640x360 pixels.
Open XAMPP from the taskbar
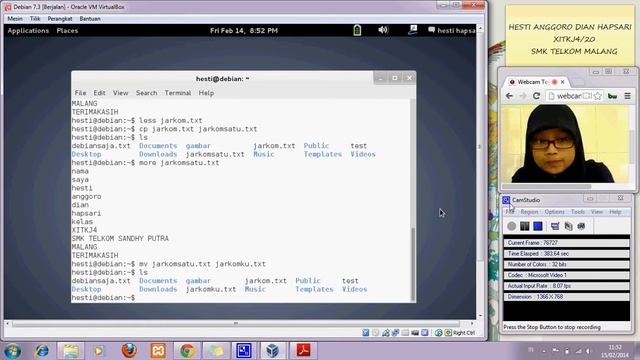pos(158,351)
